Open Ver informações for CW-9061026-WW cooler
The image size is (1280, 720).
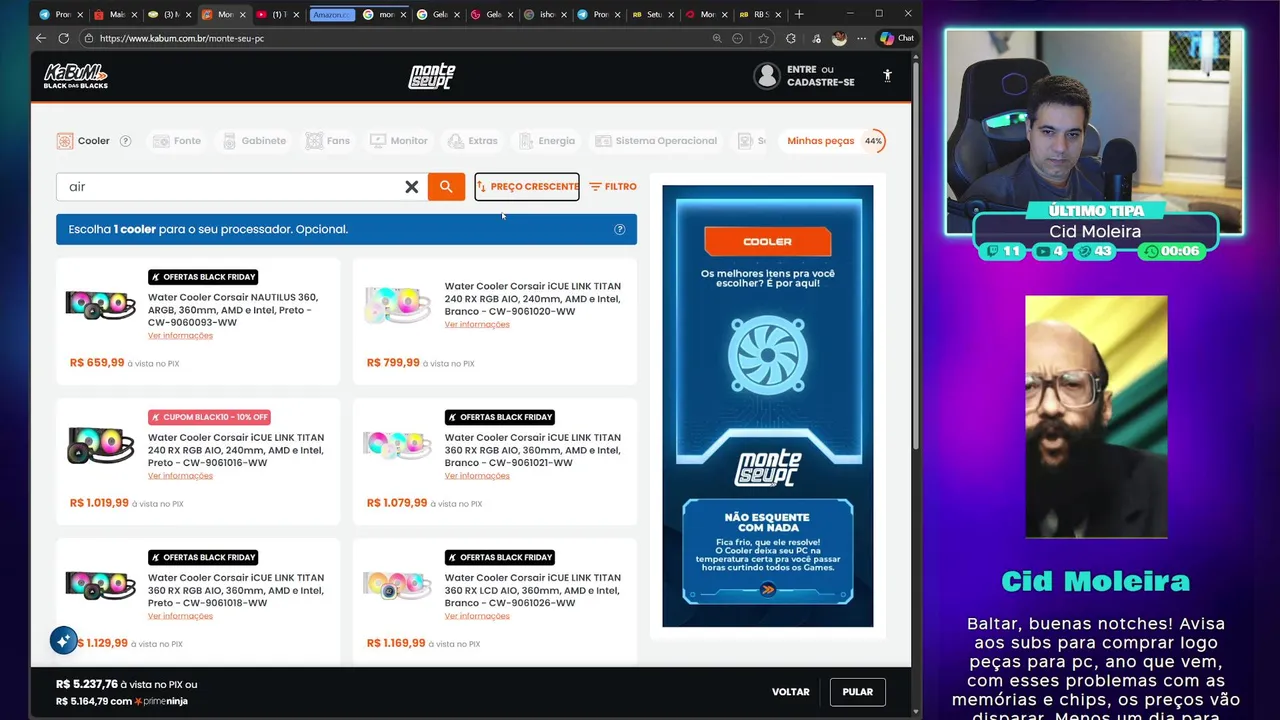tap(477, 616)
